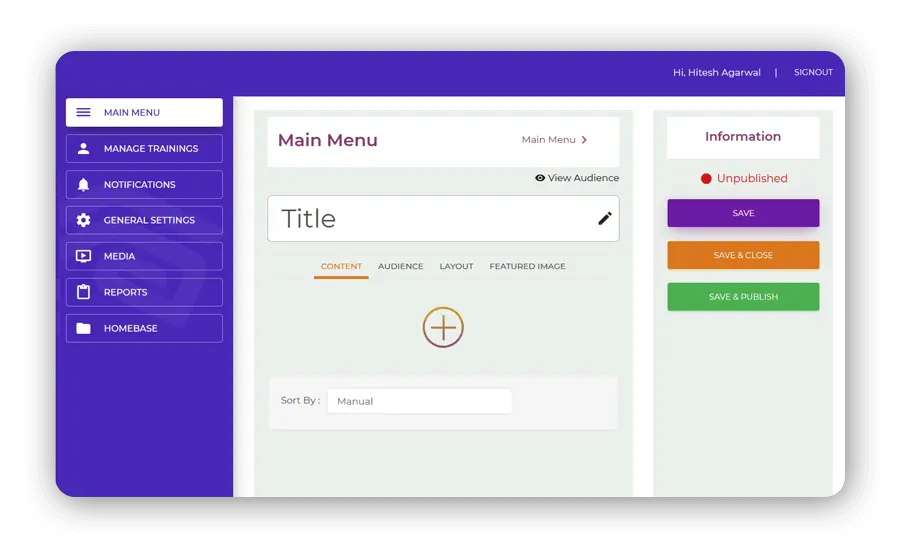This screenshot has width=900, height=550.
Task: Click the Main Menu breadcrumb chevron
Action: click(584, 140)
